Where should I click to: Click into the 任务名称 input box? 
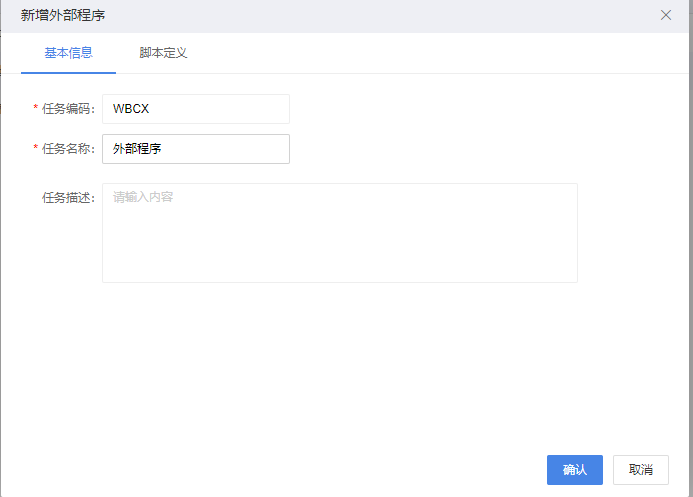pyautogui.click(x=196, y=149)
